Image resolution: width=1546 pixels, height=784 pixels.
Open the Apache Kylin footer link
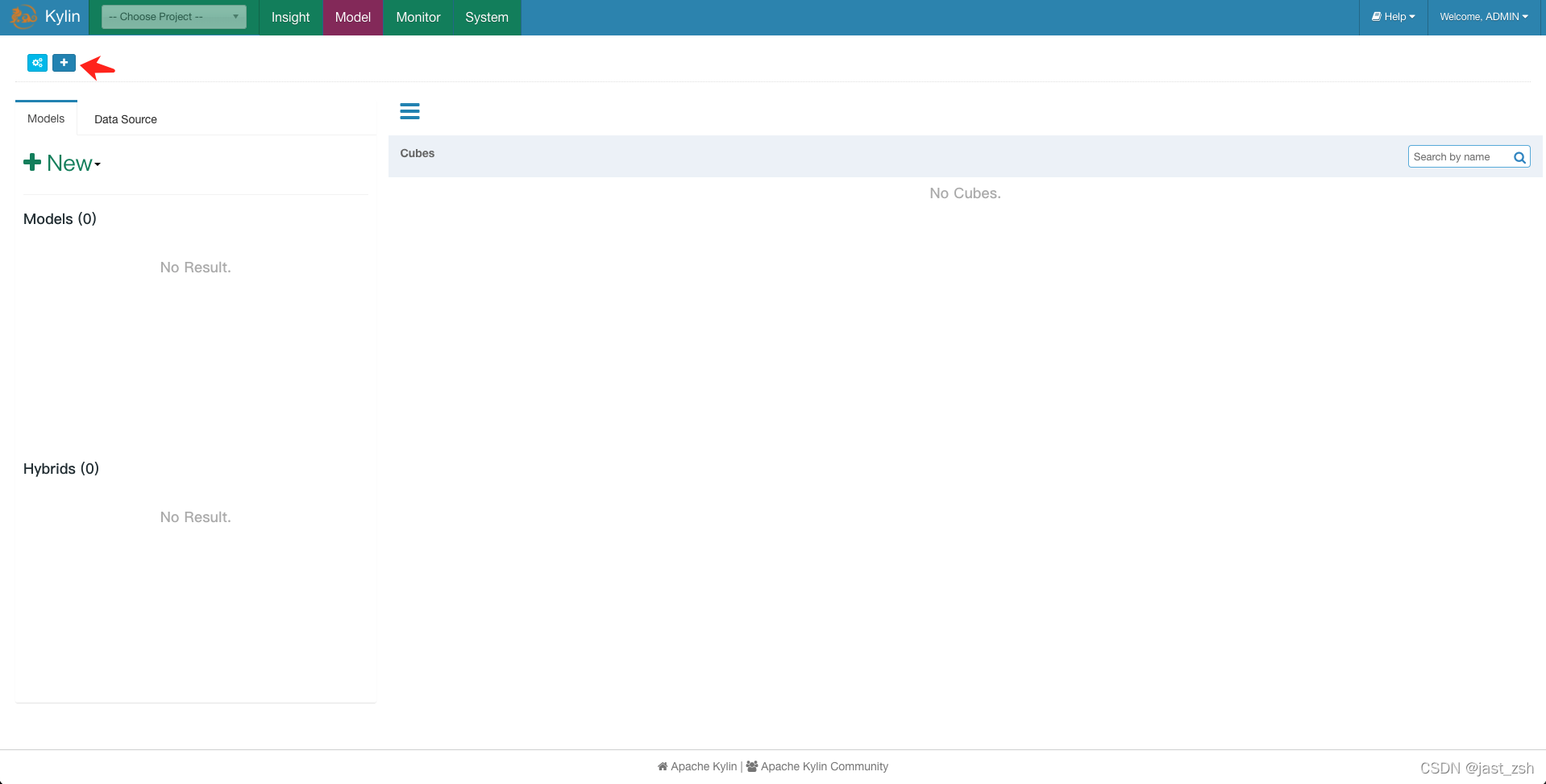pyautogui.click(x=697, y=766)
